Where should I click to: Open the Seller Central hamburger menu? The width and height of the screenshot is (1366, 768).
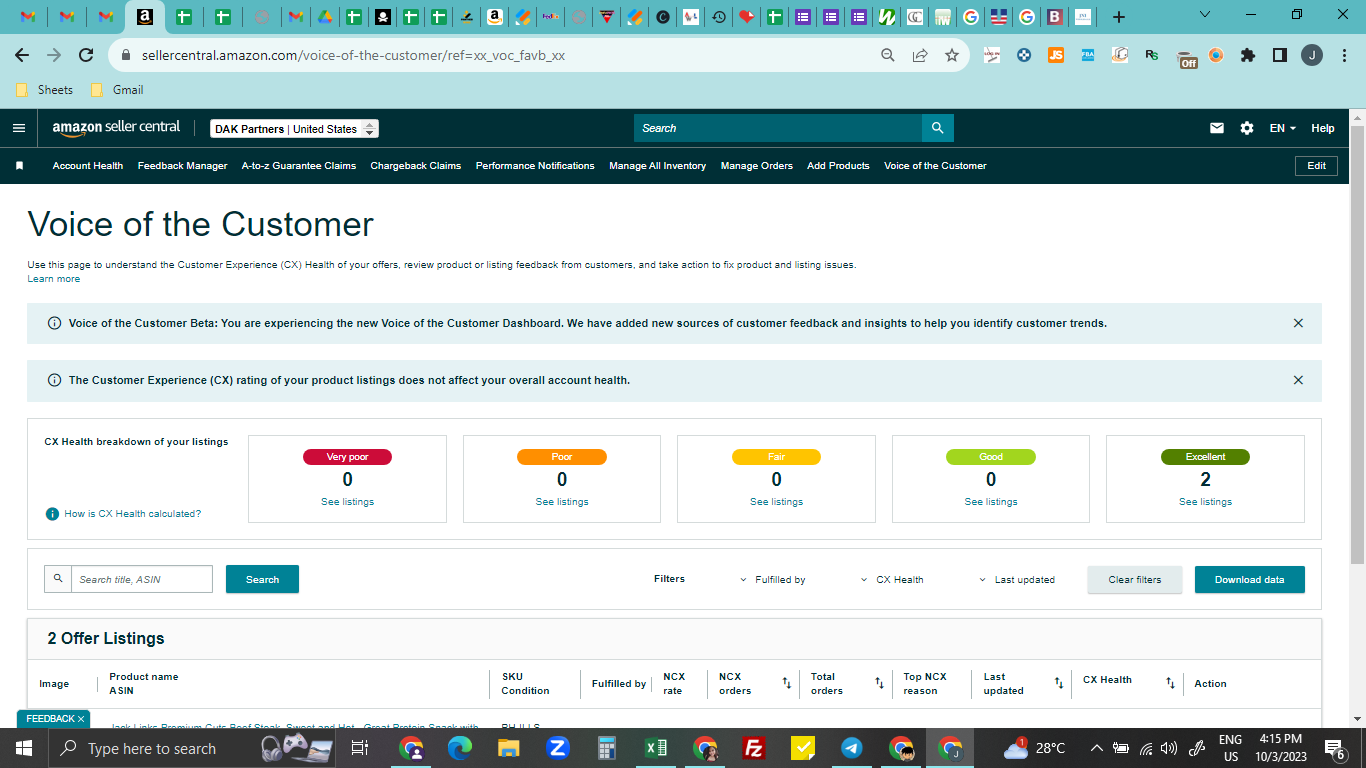click(x=19, y=128)
